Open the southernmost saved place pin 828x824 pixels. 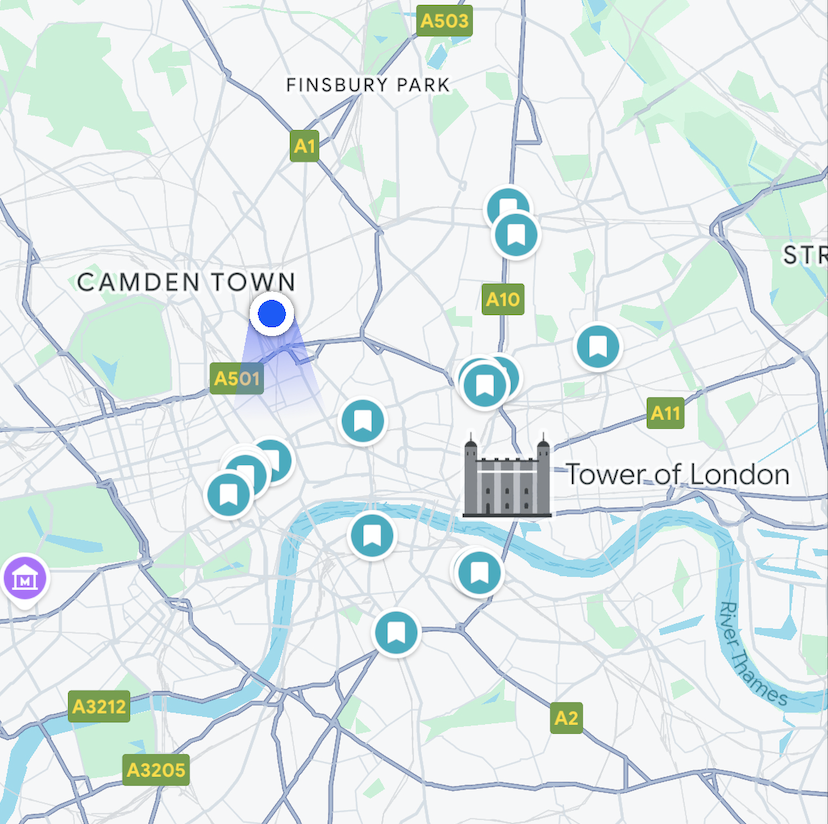[x=396, y=633]
